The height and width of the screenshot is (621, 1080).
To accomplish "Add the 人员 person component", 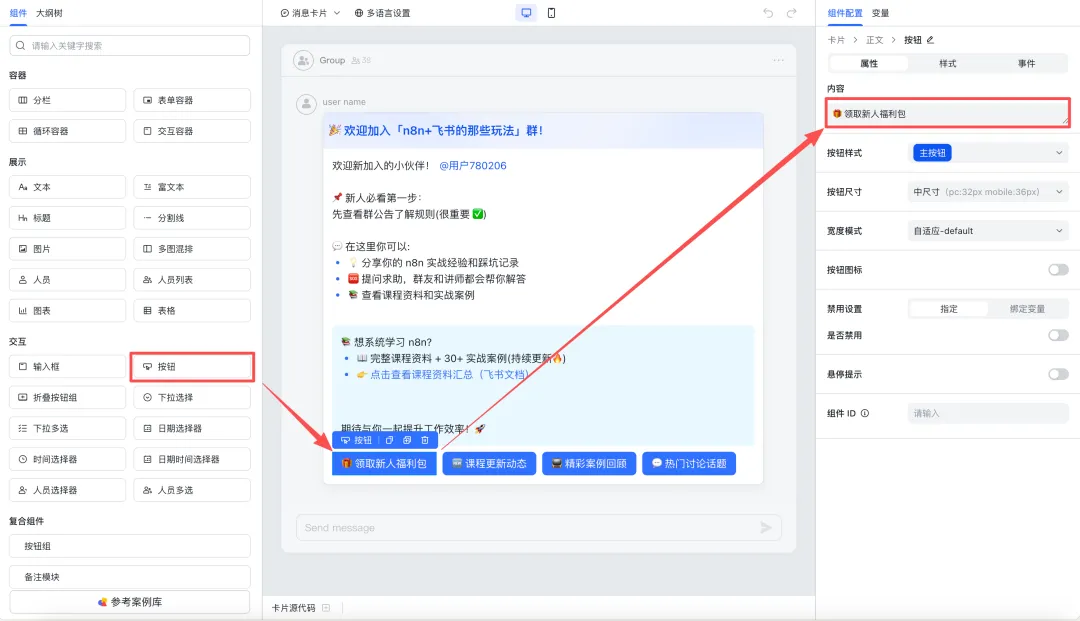I will pyautogui.click(x=68, y=280).
